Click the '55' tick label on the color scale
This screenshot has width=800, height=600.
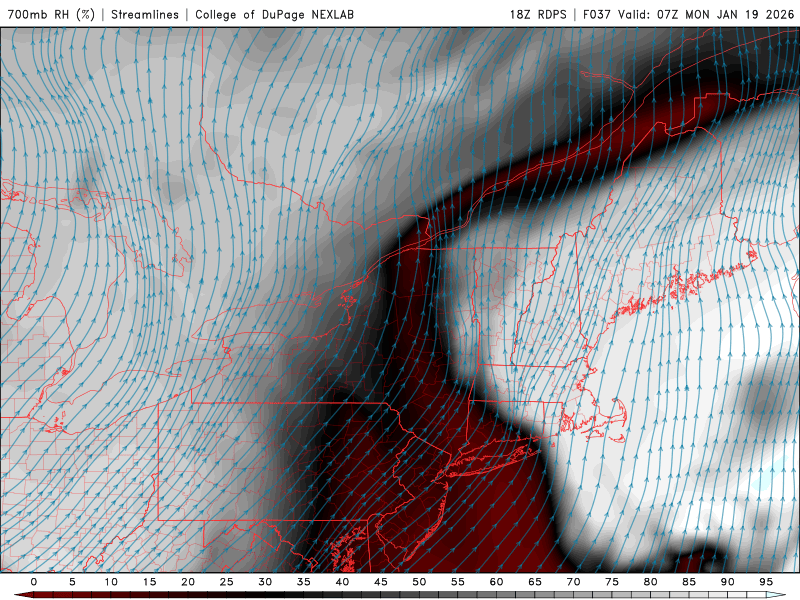458,582
